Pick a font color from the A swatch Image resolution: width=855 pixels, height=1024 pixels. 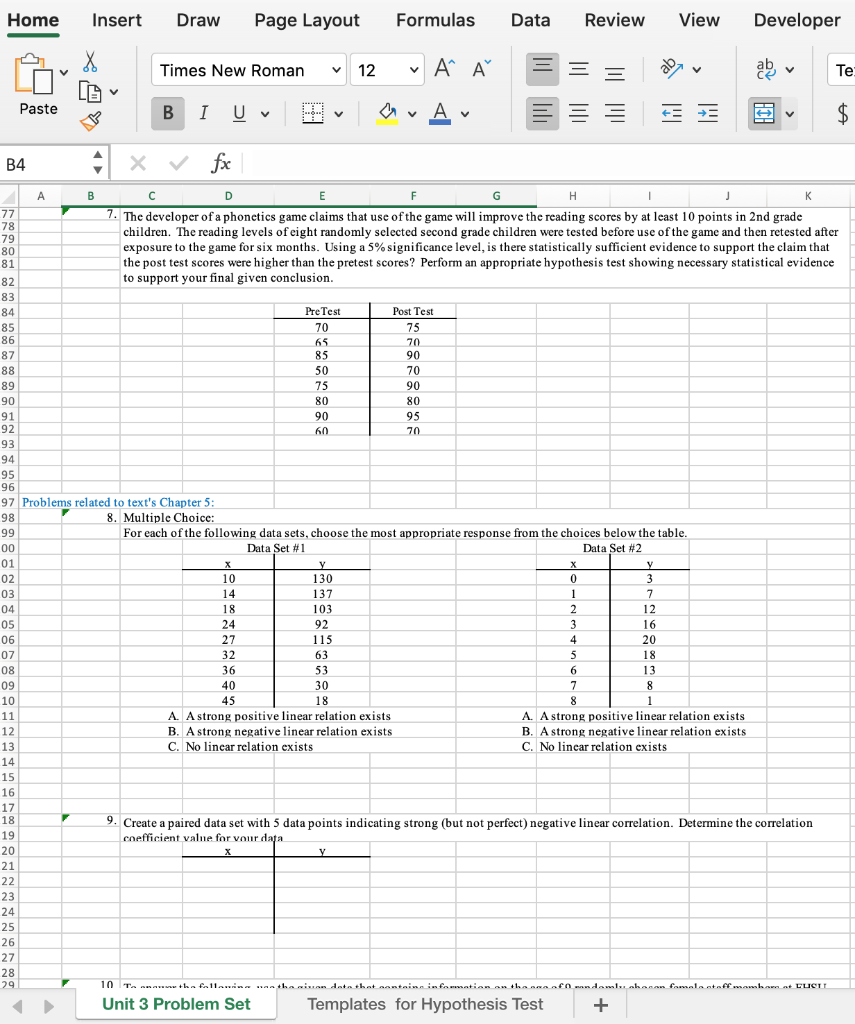(x=438, y=113)
